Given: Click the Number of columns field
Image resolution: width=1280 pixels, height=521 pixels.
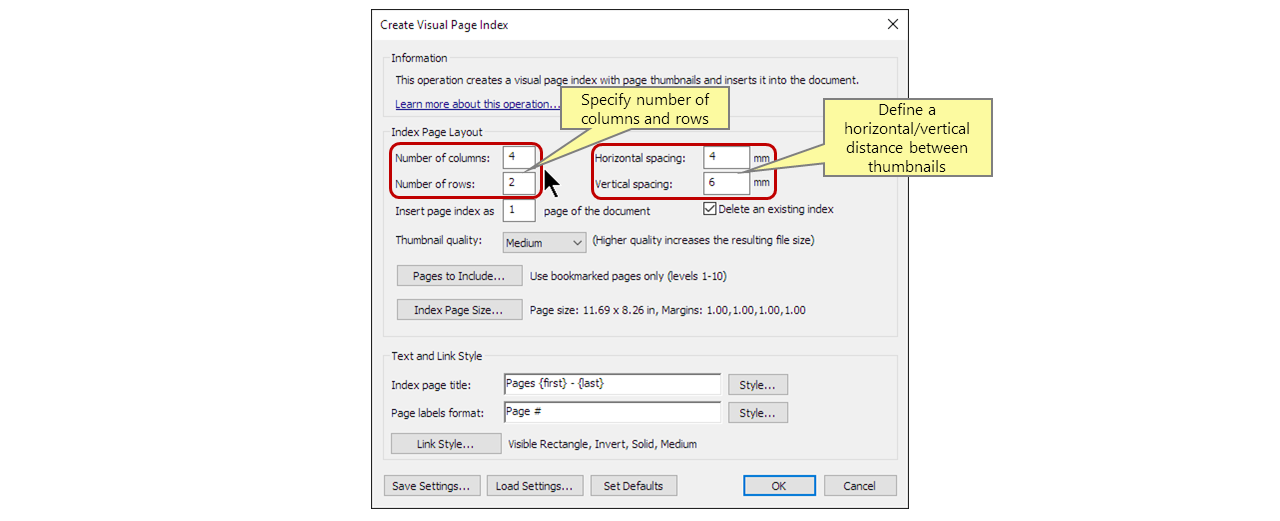Looking at the screenshot, I should tap(518, 158).
